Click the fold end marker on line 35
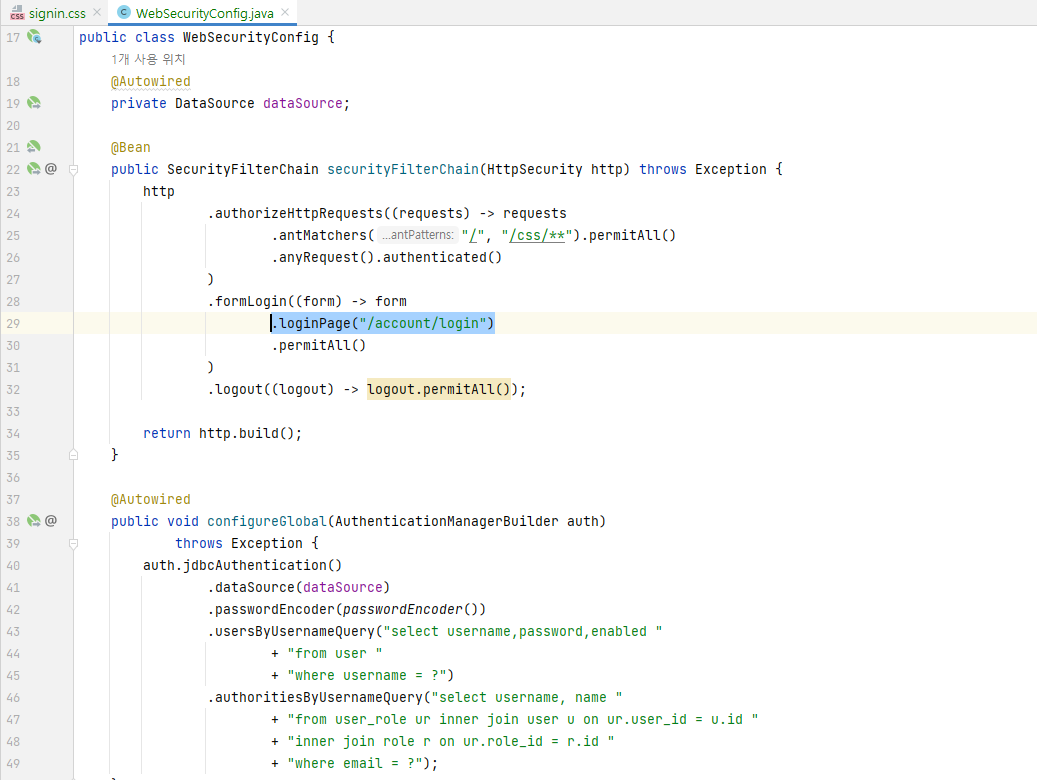Viewport: 1037px width, 780px height. pos(73,455)
